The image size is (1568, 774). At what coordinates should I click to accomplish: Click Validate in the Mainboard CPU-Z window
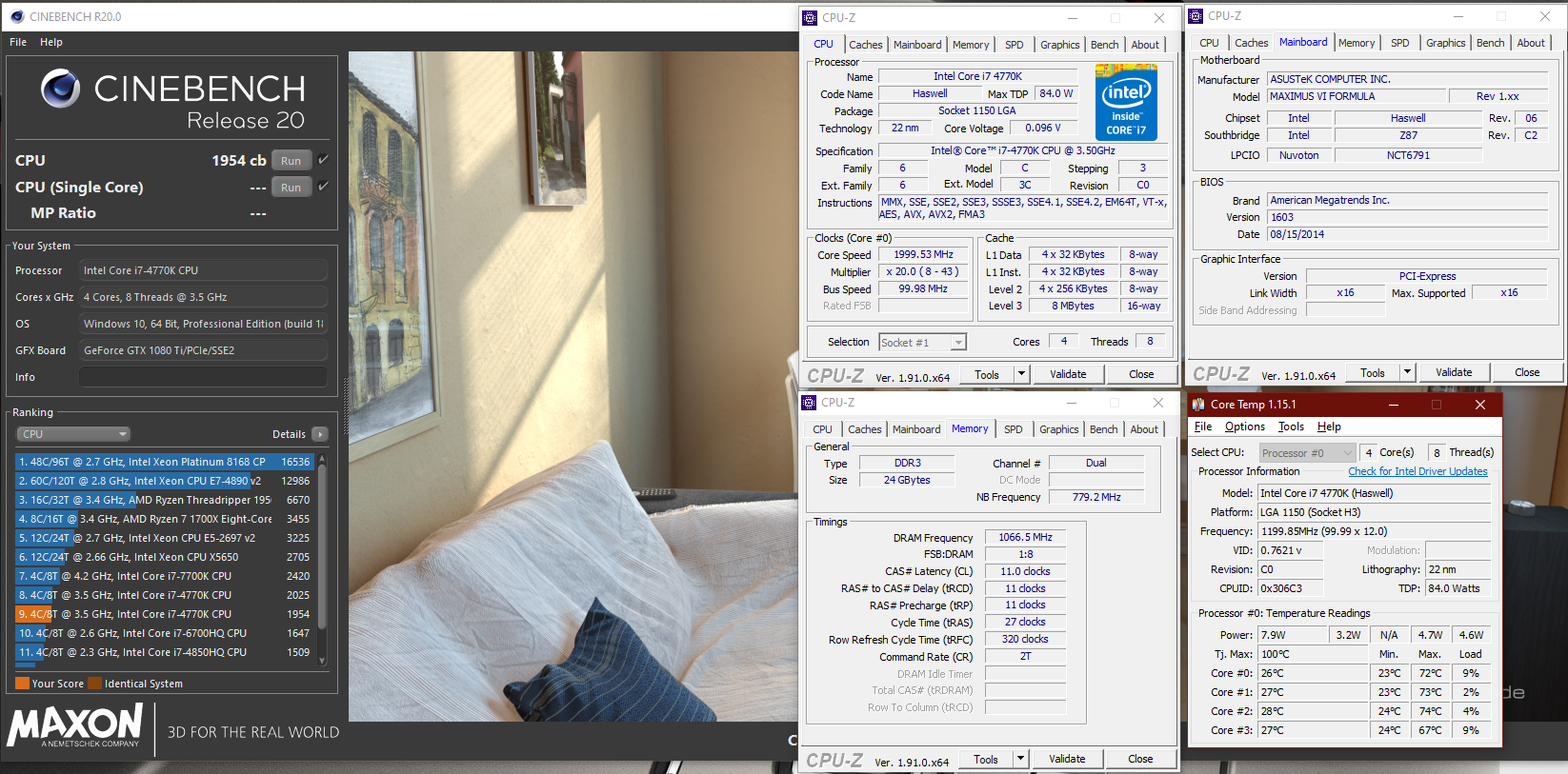click(1454, 372)
